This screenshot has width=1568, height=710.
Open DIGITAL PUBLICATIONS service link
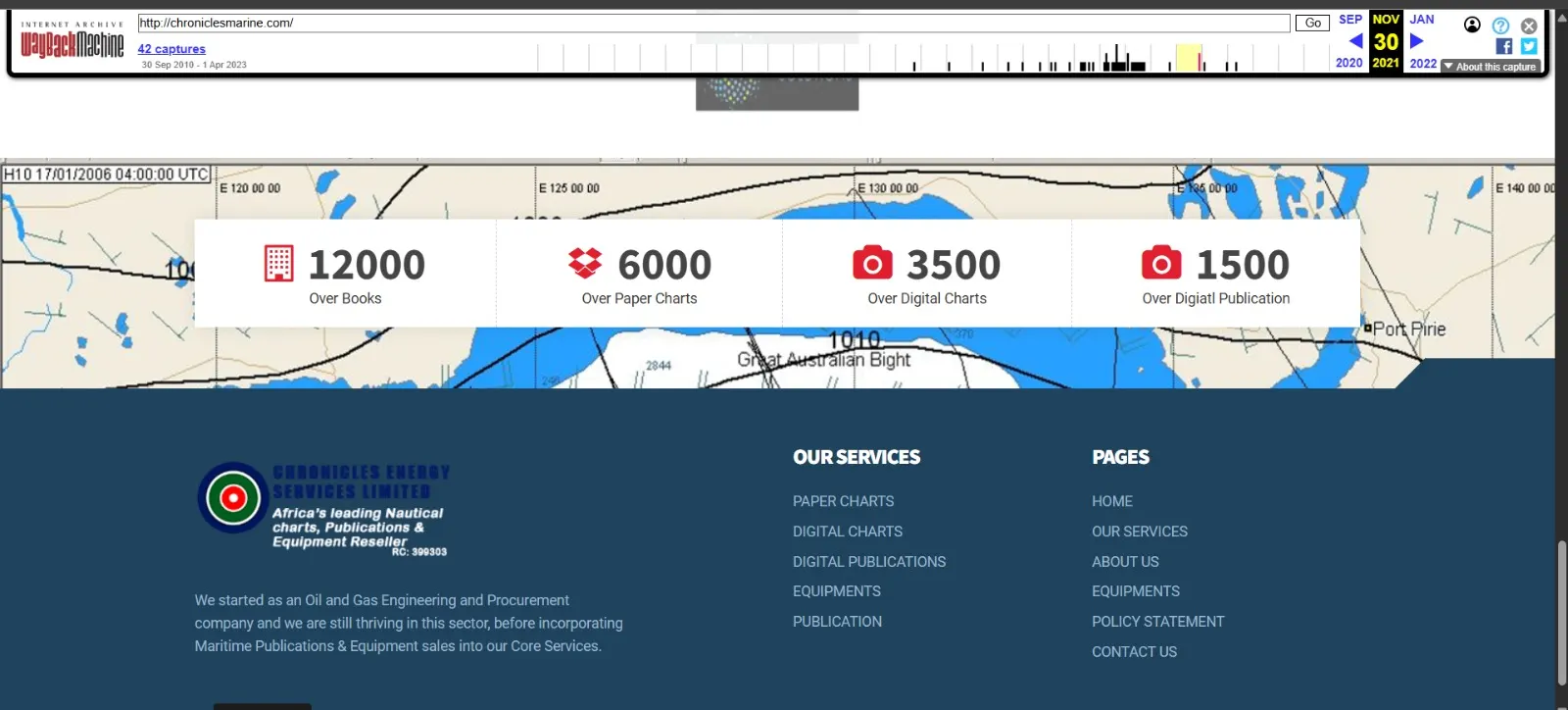pos(869,562)
